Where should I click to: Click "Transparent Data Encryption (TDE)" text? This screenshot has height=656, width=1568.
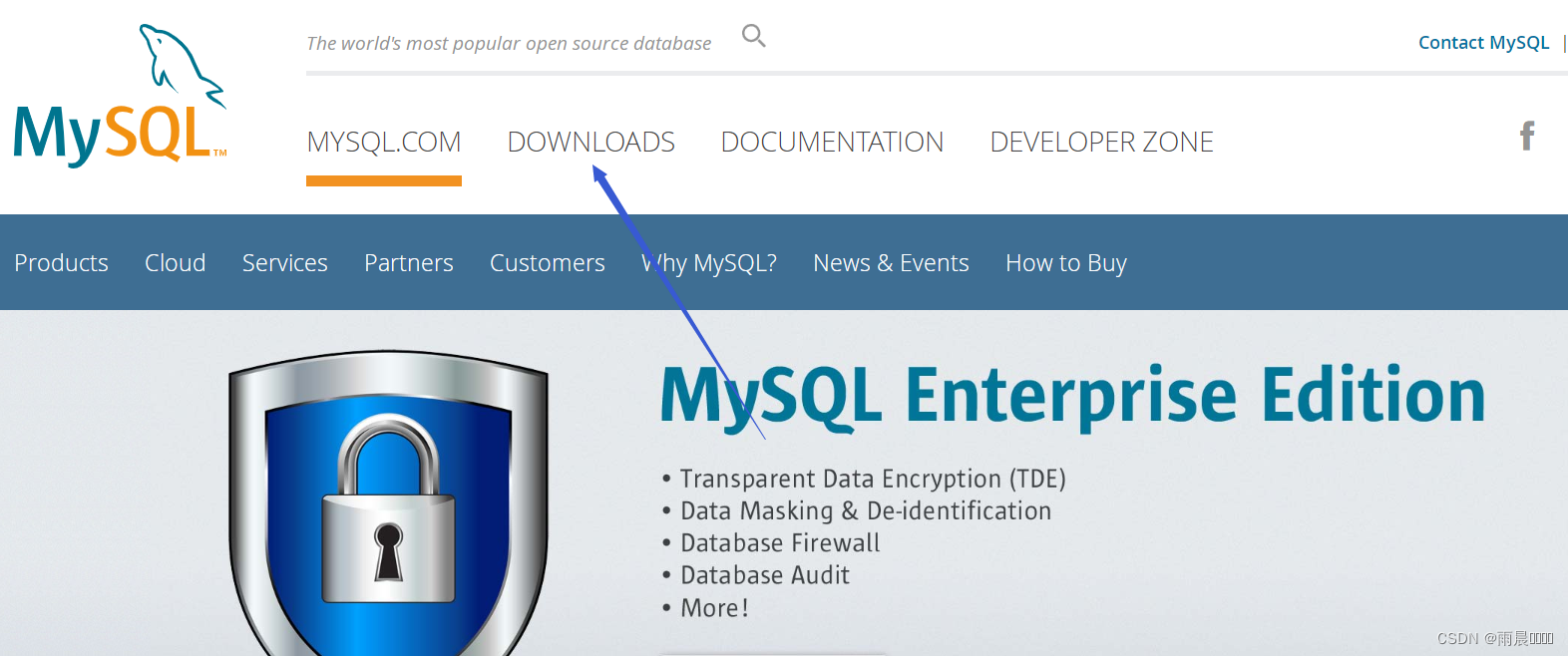(873, 479)
